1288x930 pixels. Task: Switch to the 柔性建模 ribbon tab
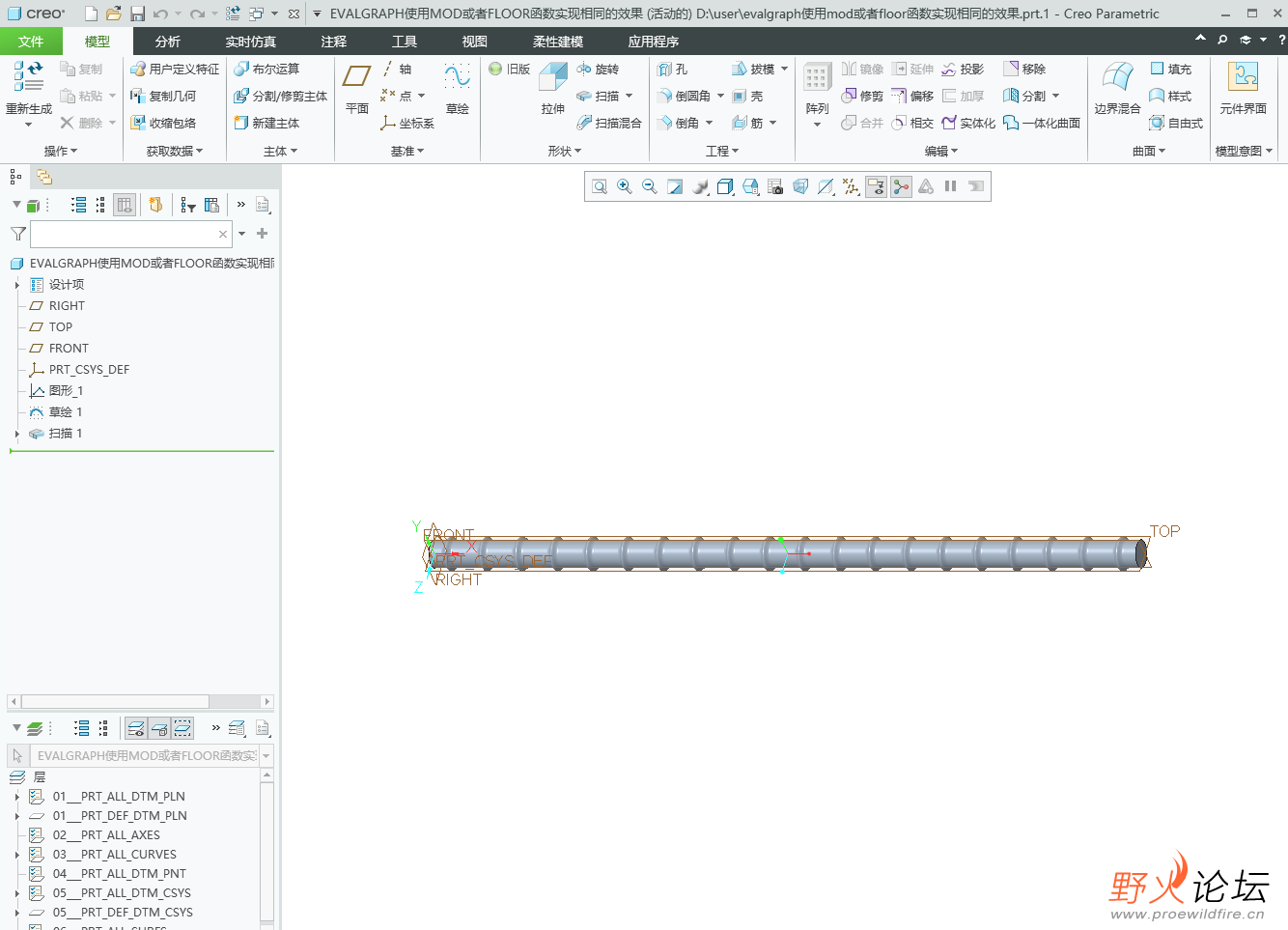(558, 42)
